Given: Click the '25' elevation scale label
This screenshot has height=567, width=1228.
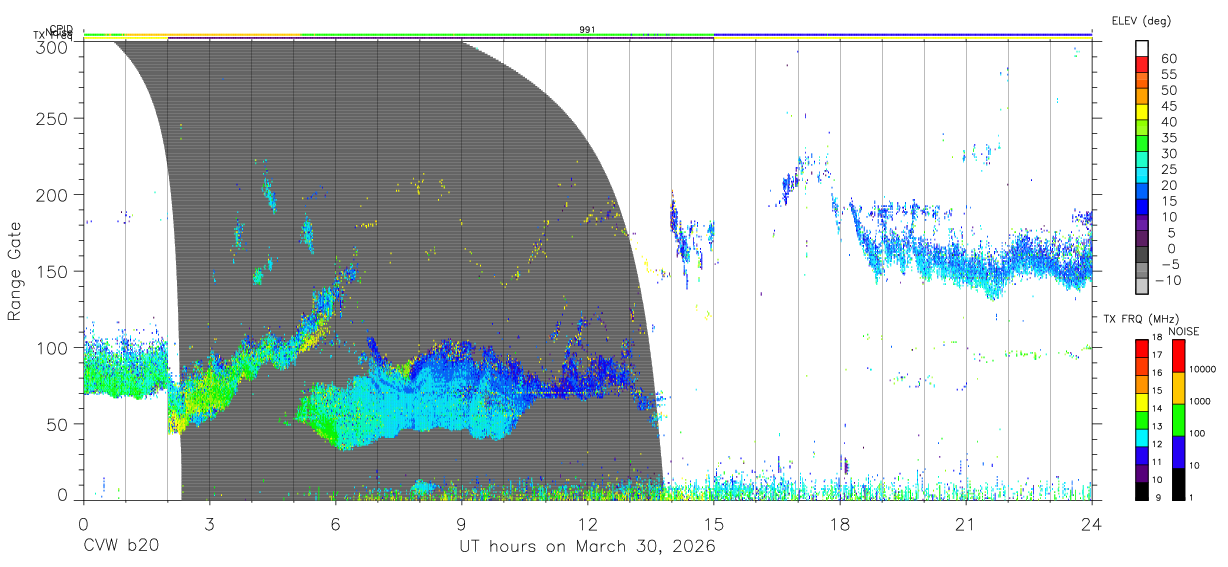Looking at the screenshot, I should 1168,169.
